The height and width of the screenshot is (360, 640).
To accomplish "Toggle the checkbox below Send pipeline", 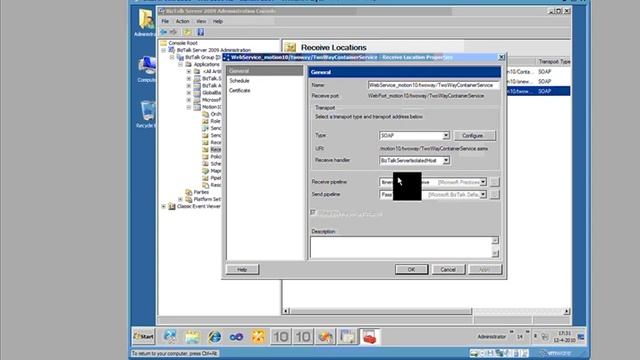I will pos(313,213).
